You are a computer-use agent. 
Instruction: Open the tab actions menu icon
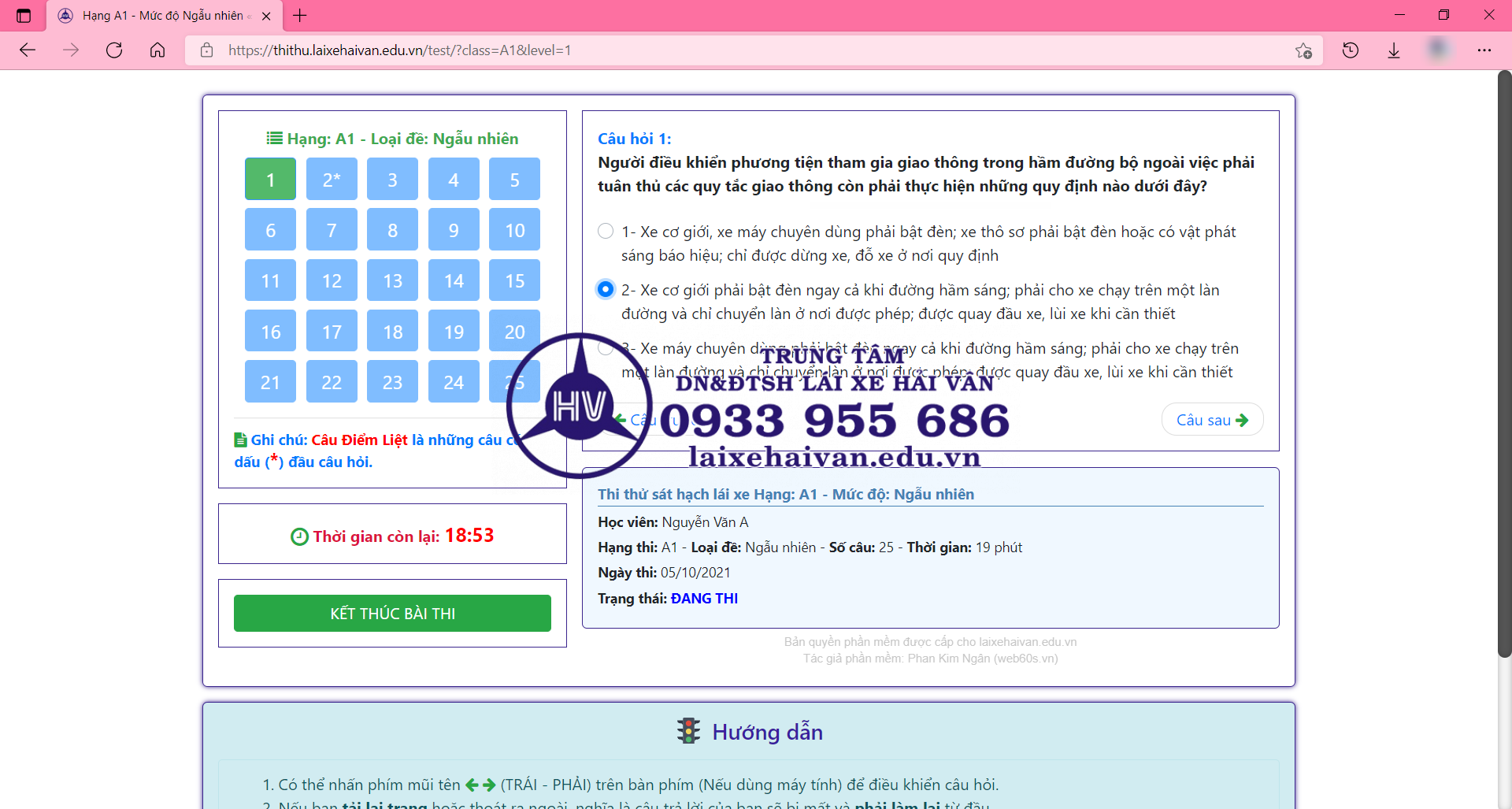click(x=24, y=15)
